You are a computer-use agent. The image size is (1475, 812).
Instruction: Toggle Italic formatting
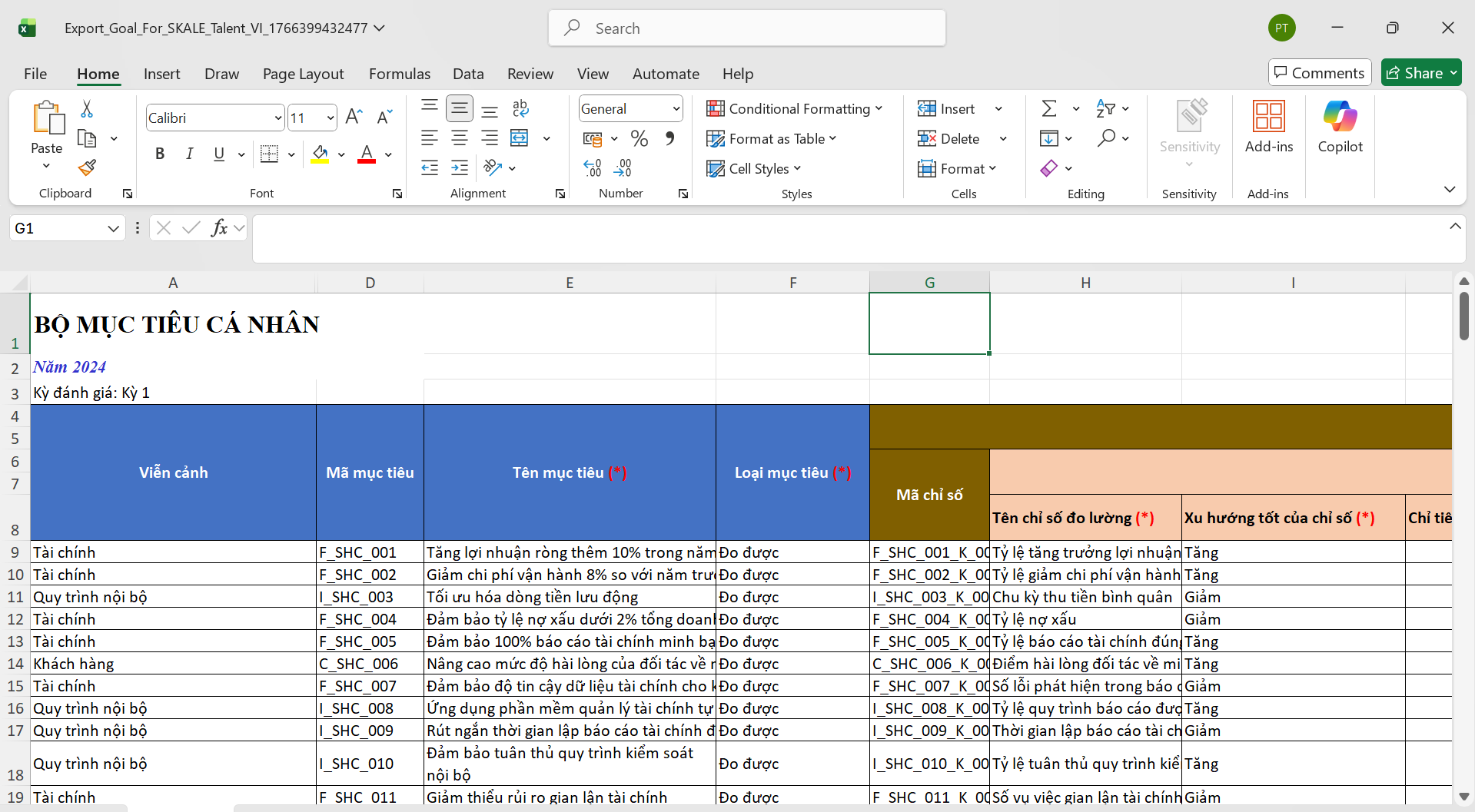tap(189, 154)
